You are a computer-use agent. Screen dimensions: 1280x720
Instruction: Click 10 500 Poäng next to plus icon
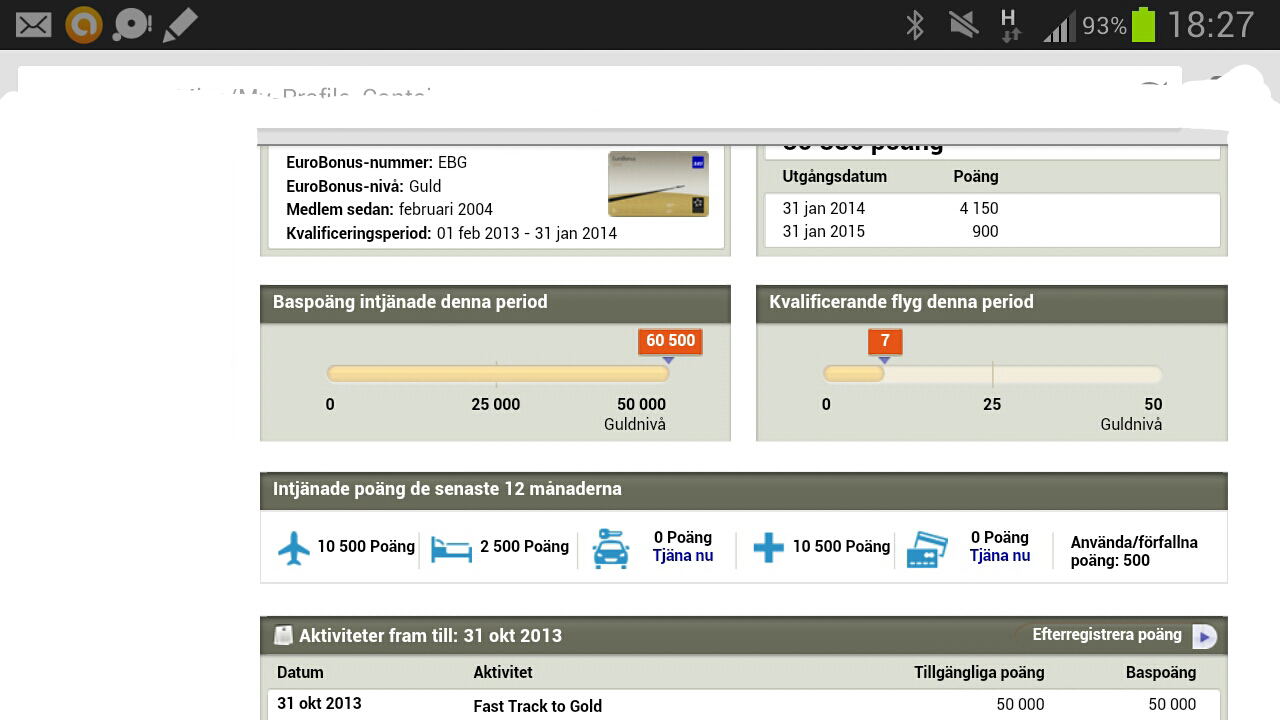[x=841, y=546]
